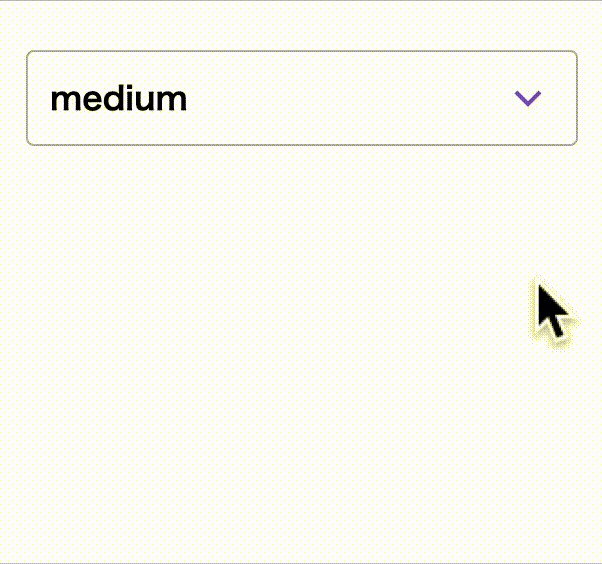
Task: Click the purple chevron arrow icon
Action: [527, 98]
